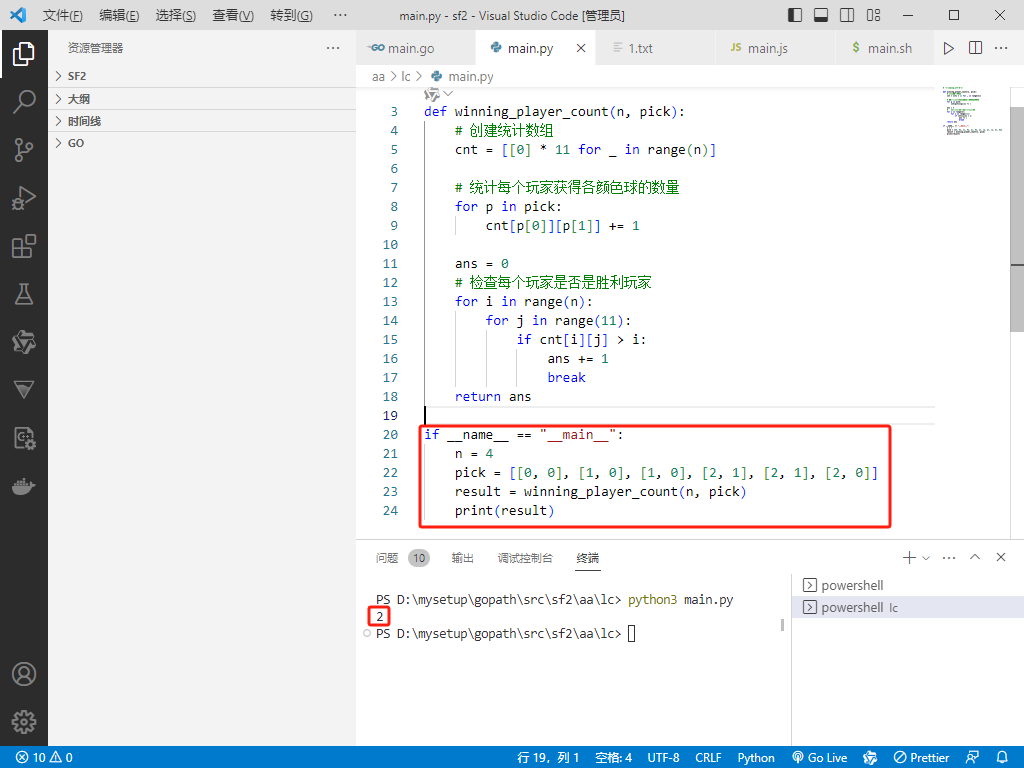Expand the 时间线 timeline section
Screen dimensions: 1024x768
click(202, 121)
